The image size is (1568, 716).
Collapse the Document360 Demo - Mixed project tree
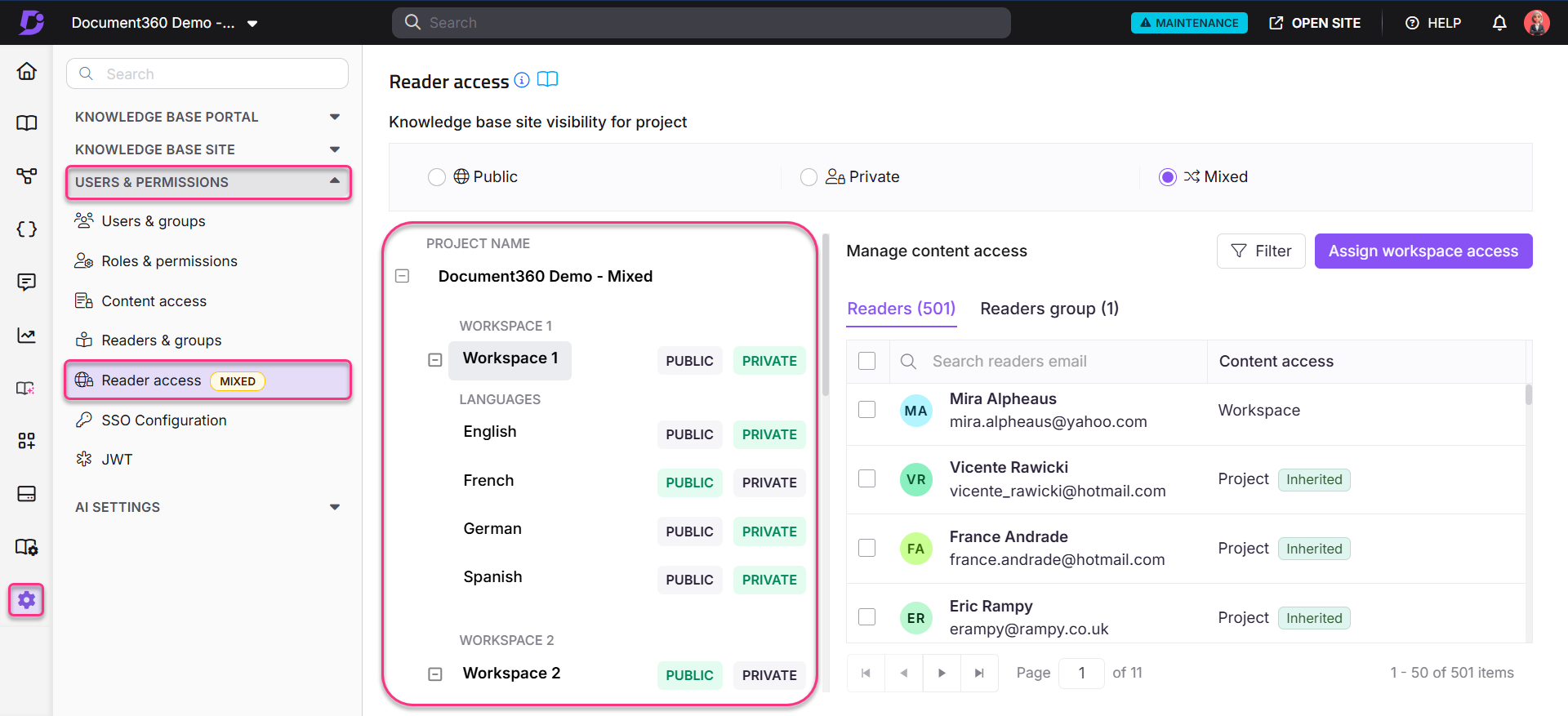pyautogui.click(x=402, y=276)
